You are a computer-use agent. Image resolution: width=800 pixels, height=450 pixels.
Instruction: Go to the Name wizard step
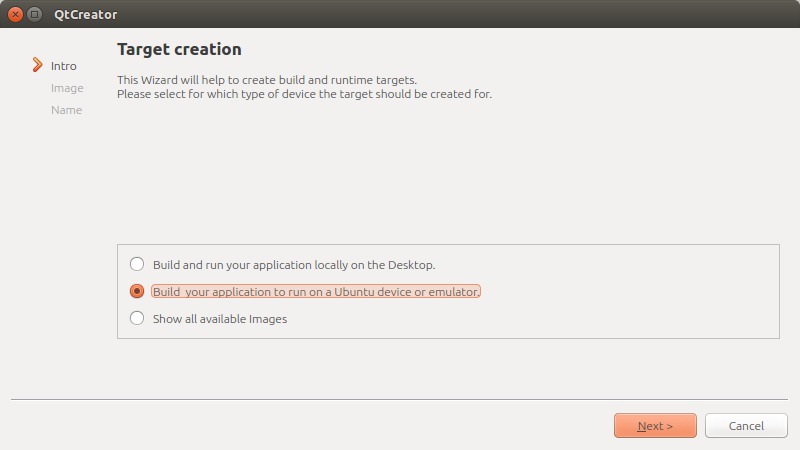[x=66, y=110]
